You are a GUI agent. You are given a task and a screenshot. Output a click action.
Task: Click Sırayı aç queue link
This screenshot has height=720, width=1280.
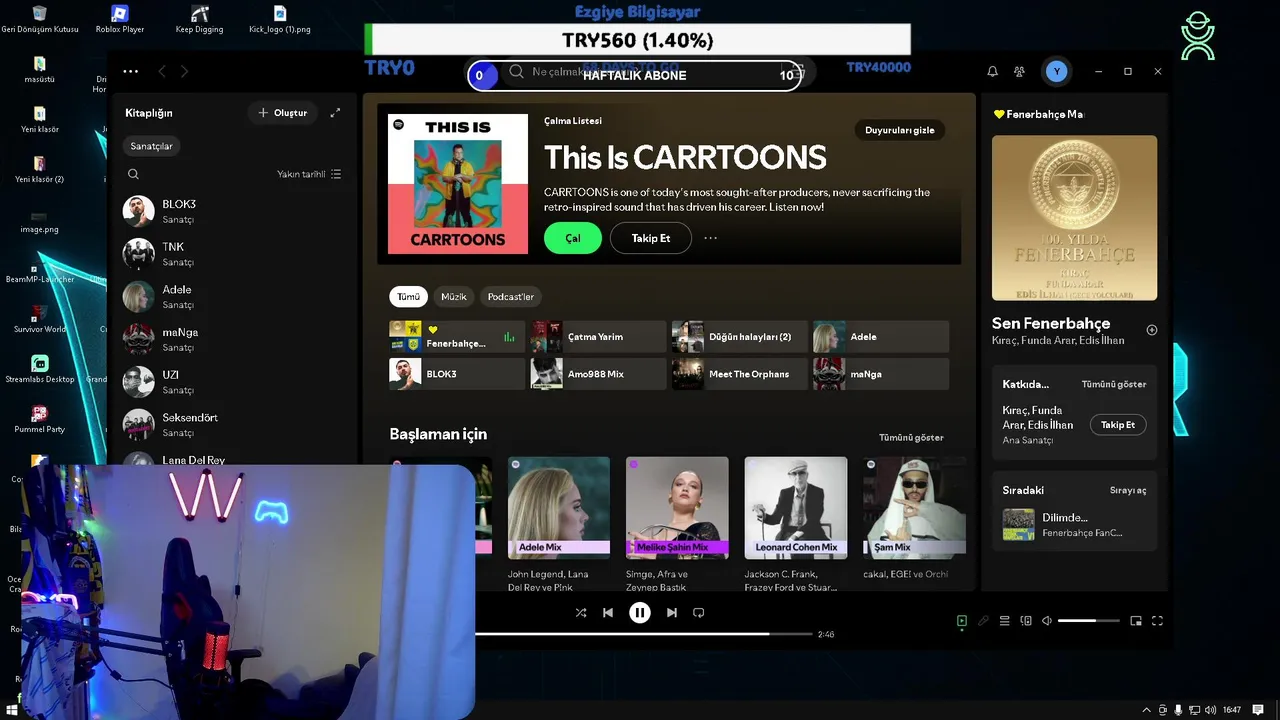coord(1128,490)
